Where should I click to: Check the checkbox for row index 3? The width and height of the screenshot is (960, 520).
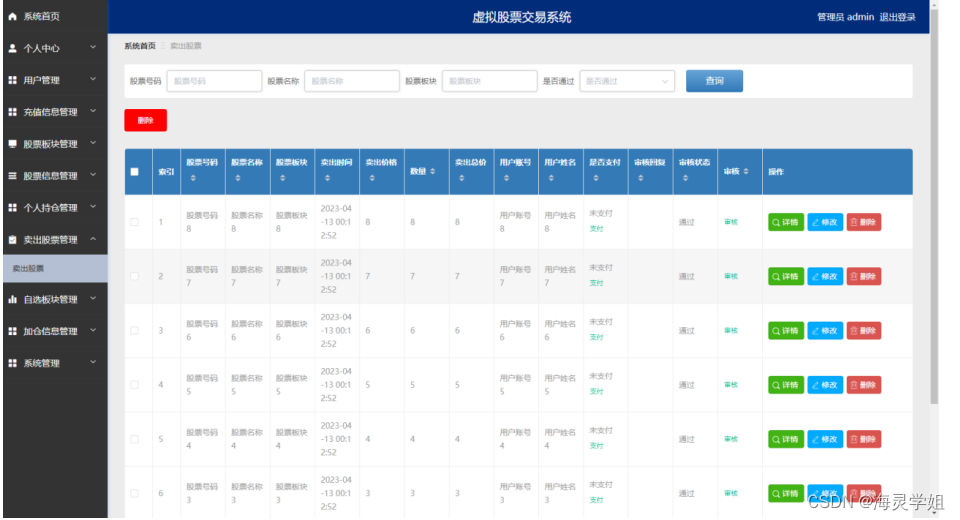pyautogui.click(x=135, y=331)
